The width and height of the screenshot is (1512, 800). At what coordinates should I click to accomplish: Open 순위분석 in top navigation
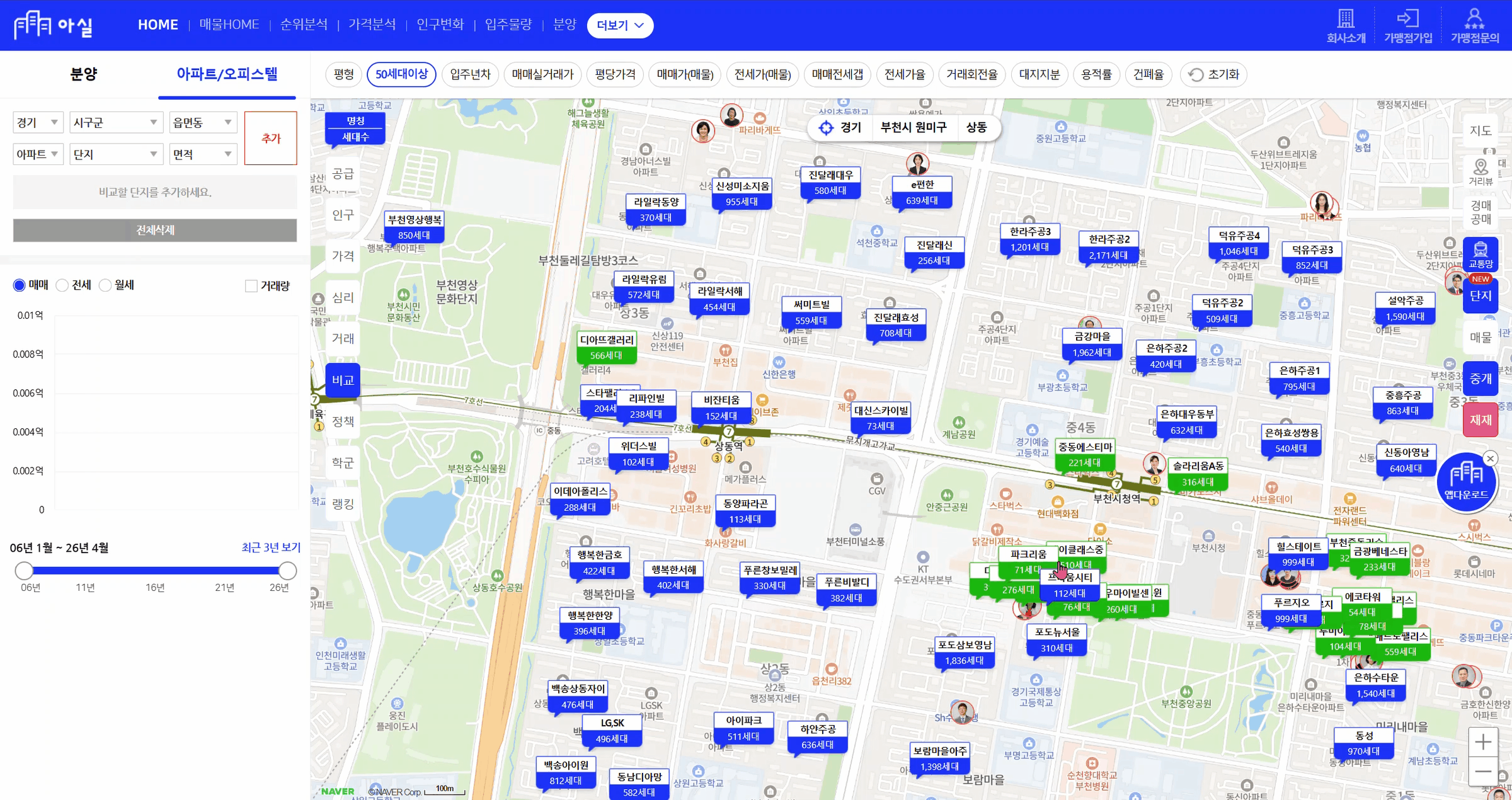click(304, 25)
